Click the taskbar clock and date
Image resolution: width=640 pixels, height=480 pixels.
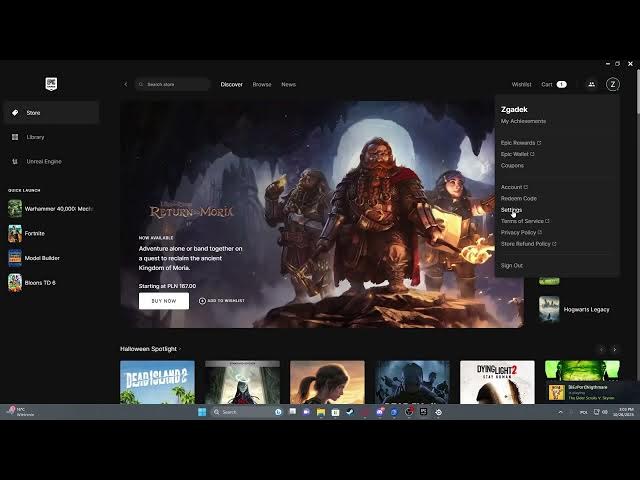pyautogui.click(x=623, y=412)
